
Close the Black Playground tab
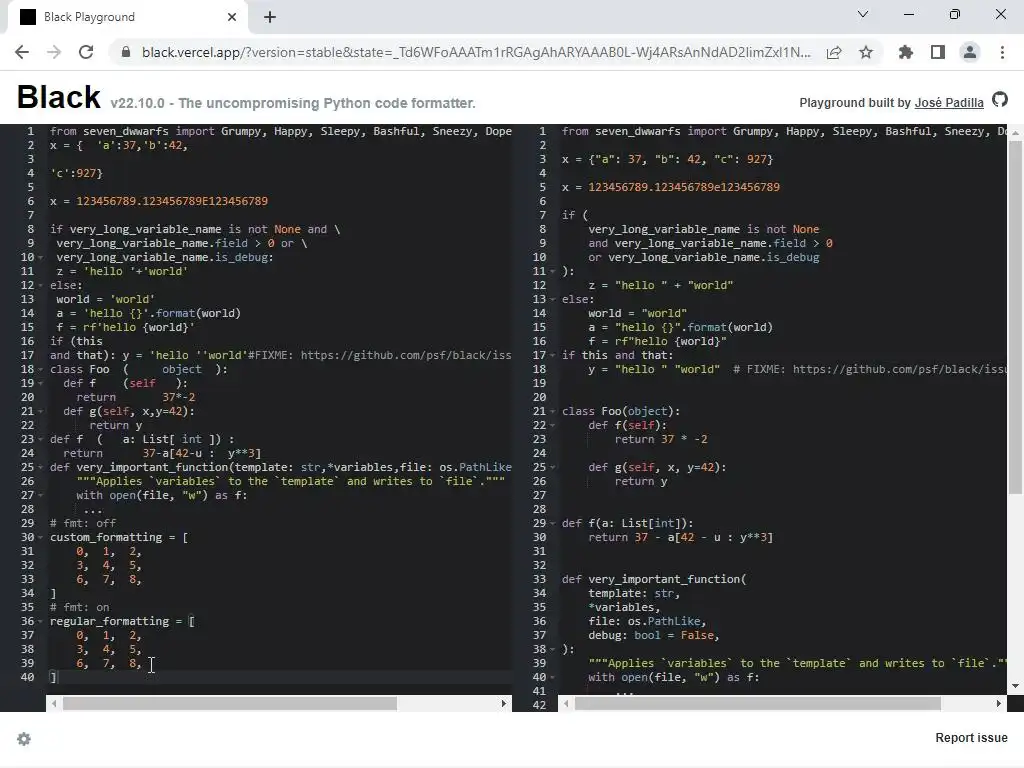pyautogui.click(x=232, y=17)
